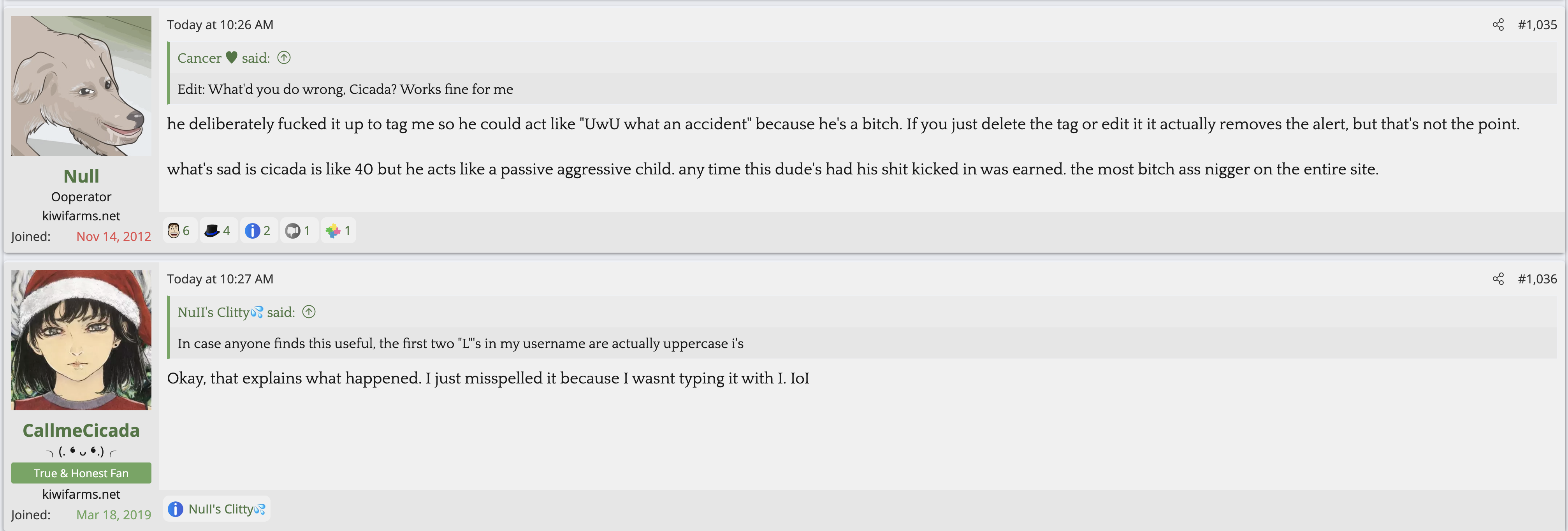
Task: Click the puzzle piece reaction icon
Action: point(333,231)
